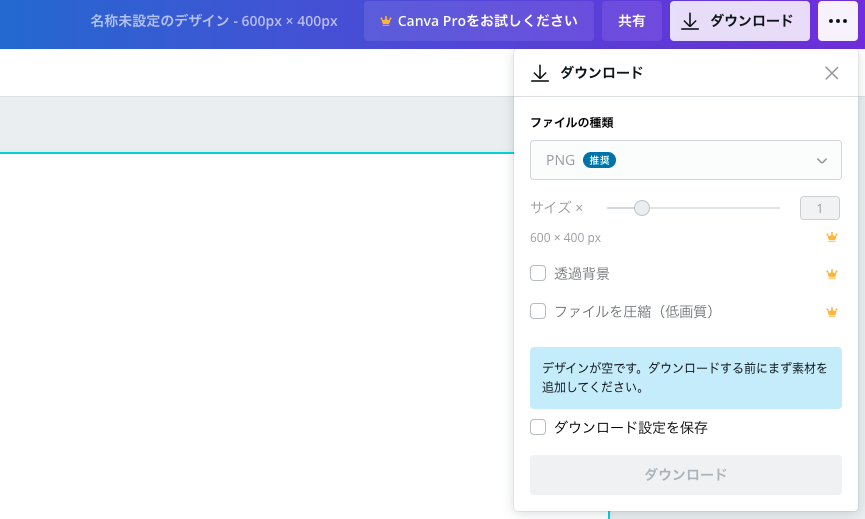Click the crown icon next to ファイルを圧縮
The image size is (865, 519).
click(x=832, y=312)
